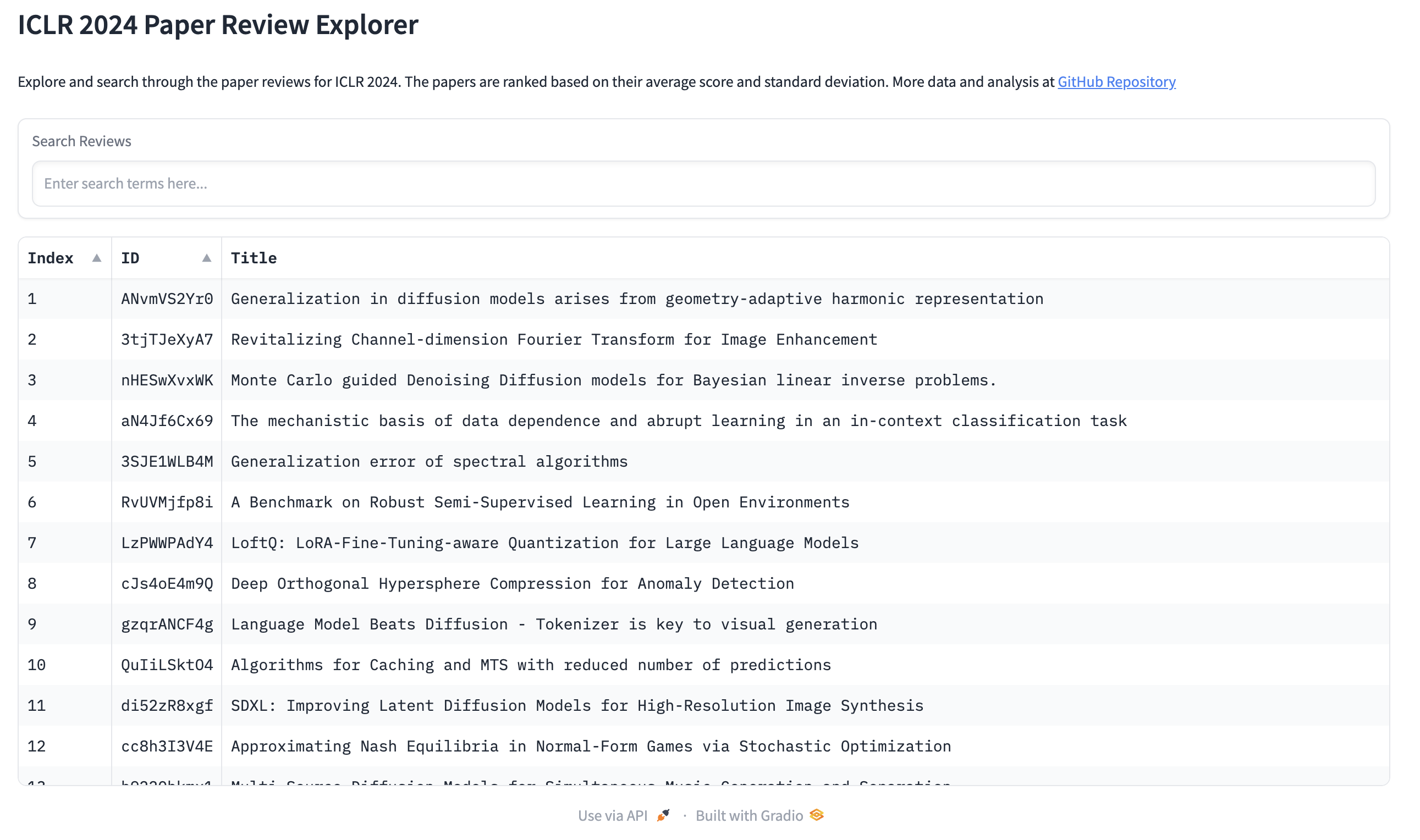The width and height of the screenshot is (1420, 840).
Task: Click the SDXL latent diffusion title
Action: click(576, 706)
